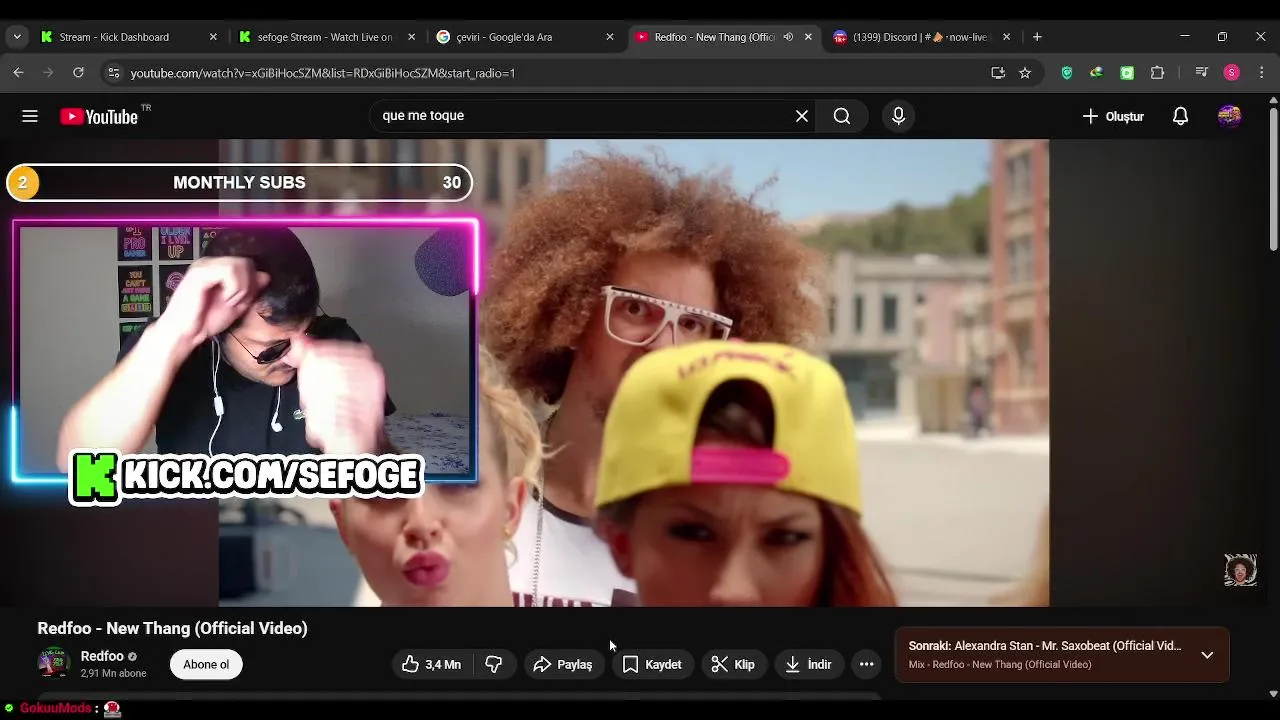Create a clip with Klip
This screenshot has height=720, width=1280.
click(733, 664)
